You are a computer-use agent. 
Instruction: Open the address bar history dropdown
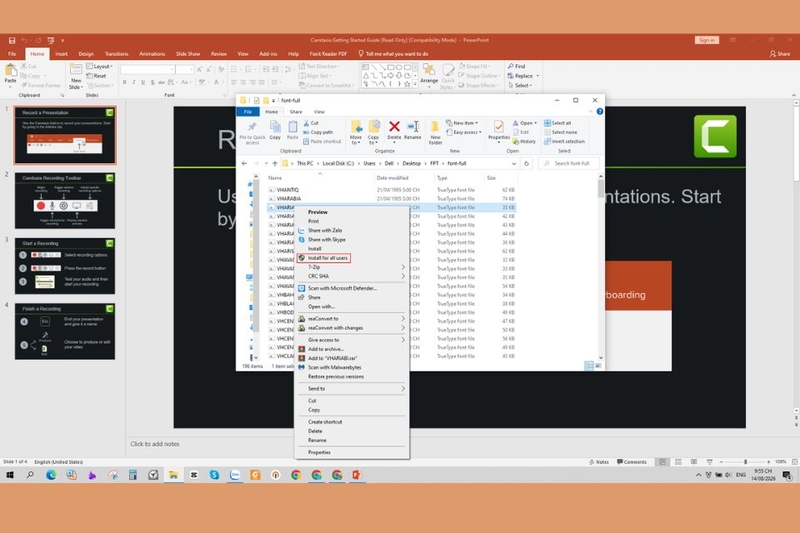pos(514,164)
